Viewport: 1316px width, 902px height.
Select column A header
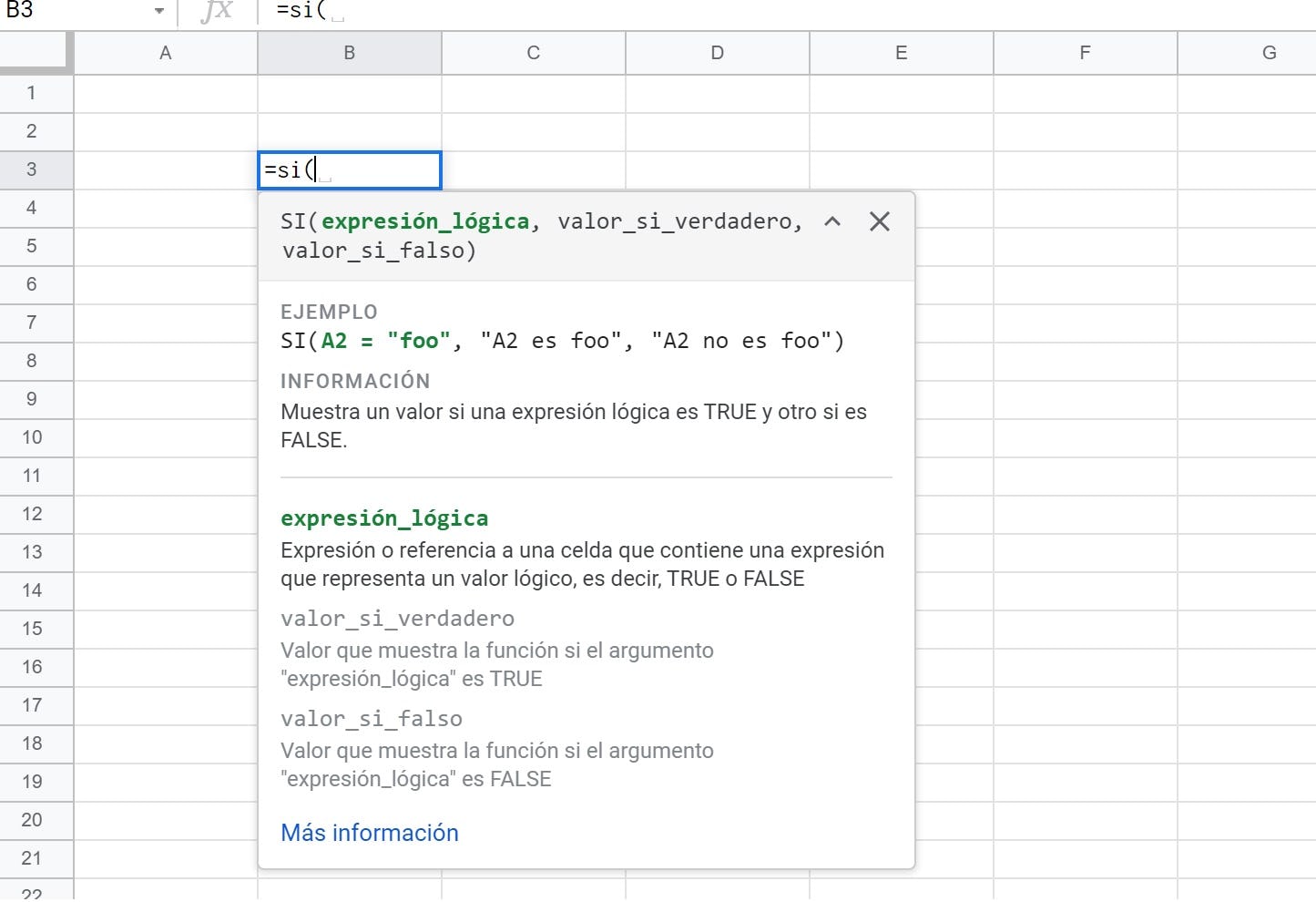(x=165, y=53)
